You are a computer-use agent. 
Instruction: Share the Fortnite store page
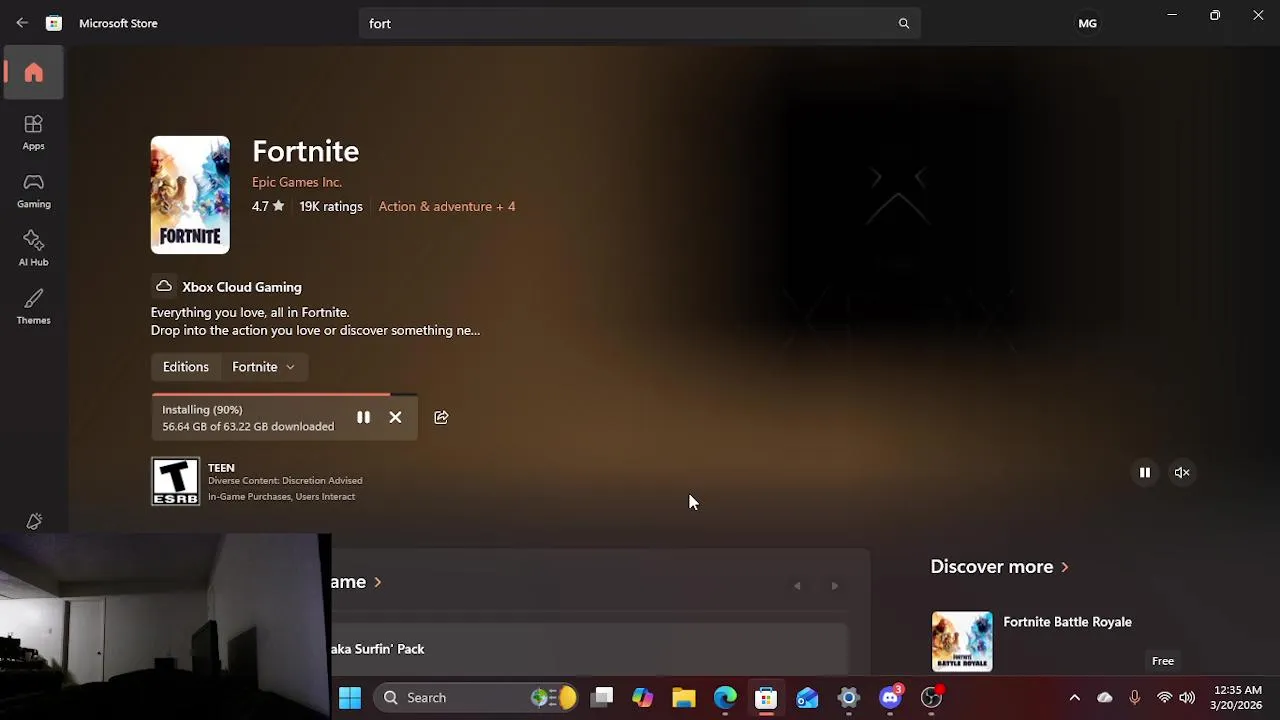coord(441,417)
